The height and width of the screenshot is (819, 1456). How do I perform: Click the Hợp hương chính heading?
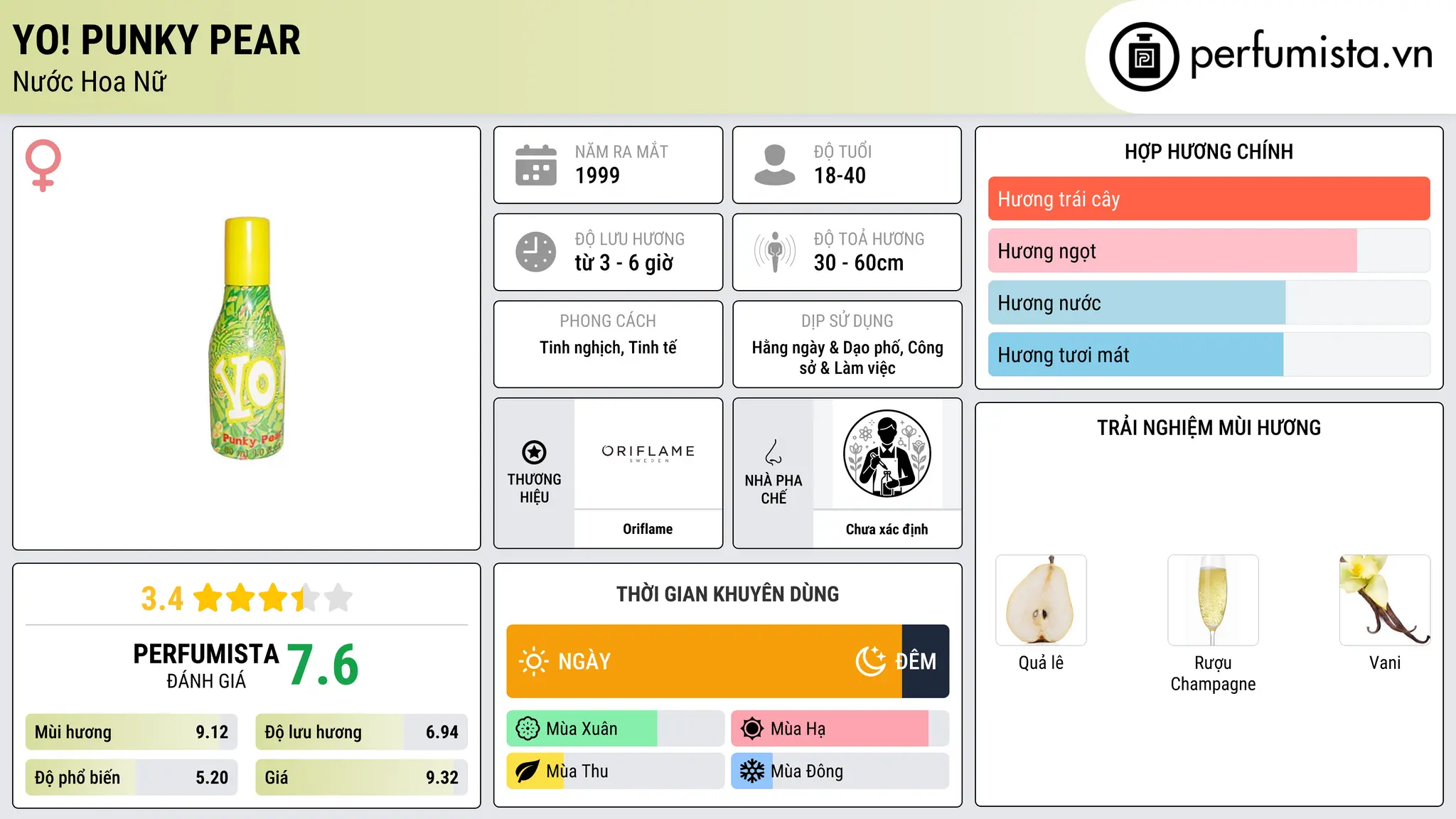point(1209,151)
